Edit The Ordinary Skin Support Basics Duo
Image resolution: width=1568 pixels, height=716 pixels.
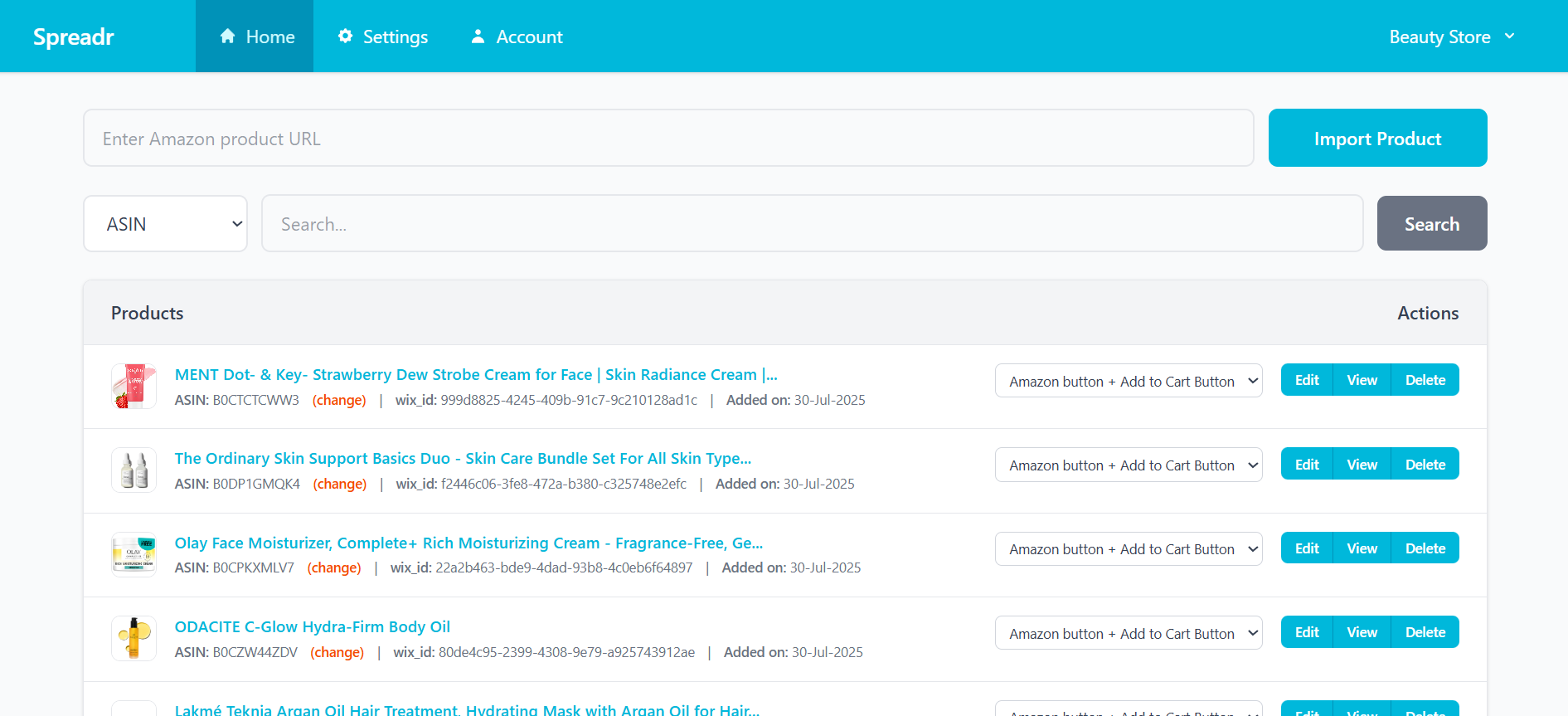(1307, 465)
